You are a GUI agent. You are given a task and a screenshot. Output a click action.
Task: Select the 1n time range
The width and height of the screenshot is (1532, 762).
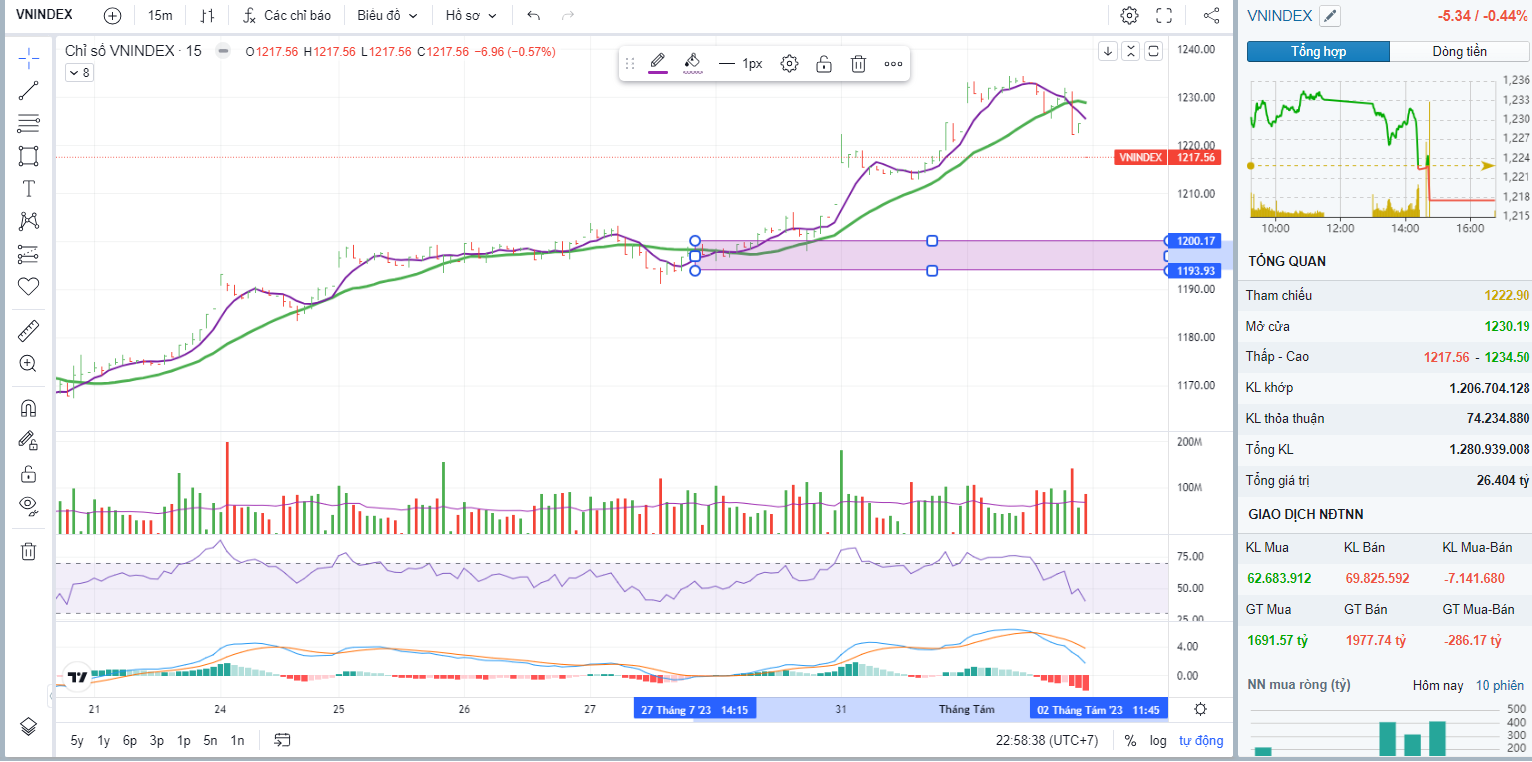tap(237, 741)
